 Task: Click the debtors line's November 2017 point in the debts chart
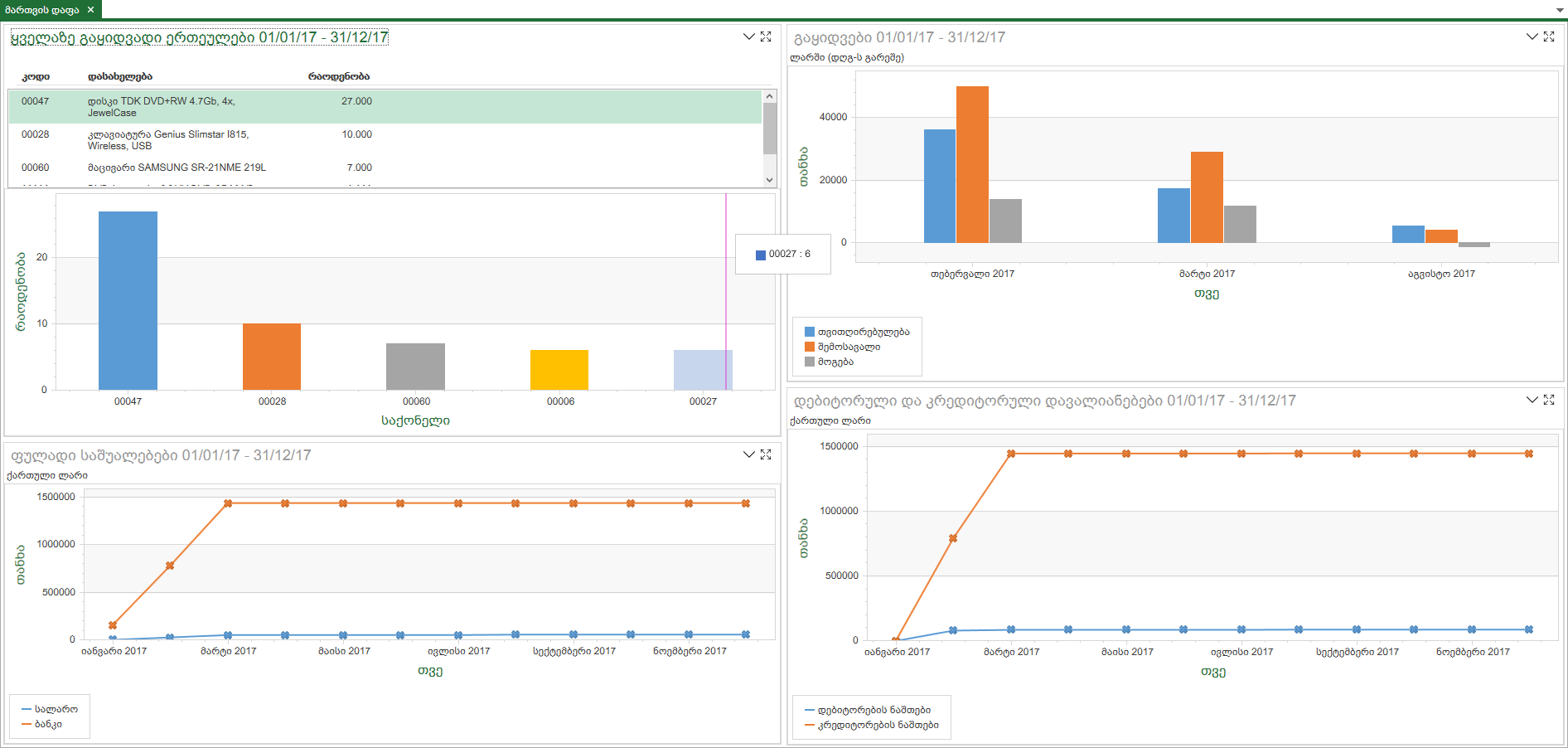coord(1471,629)
